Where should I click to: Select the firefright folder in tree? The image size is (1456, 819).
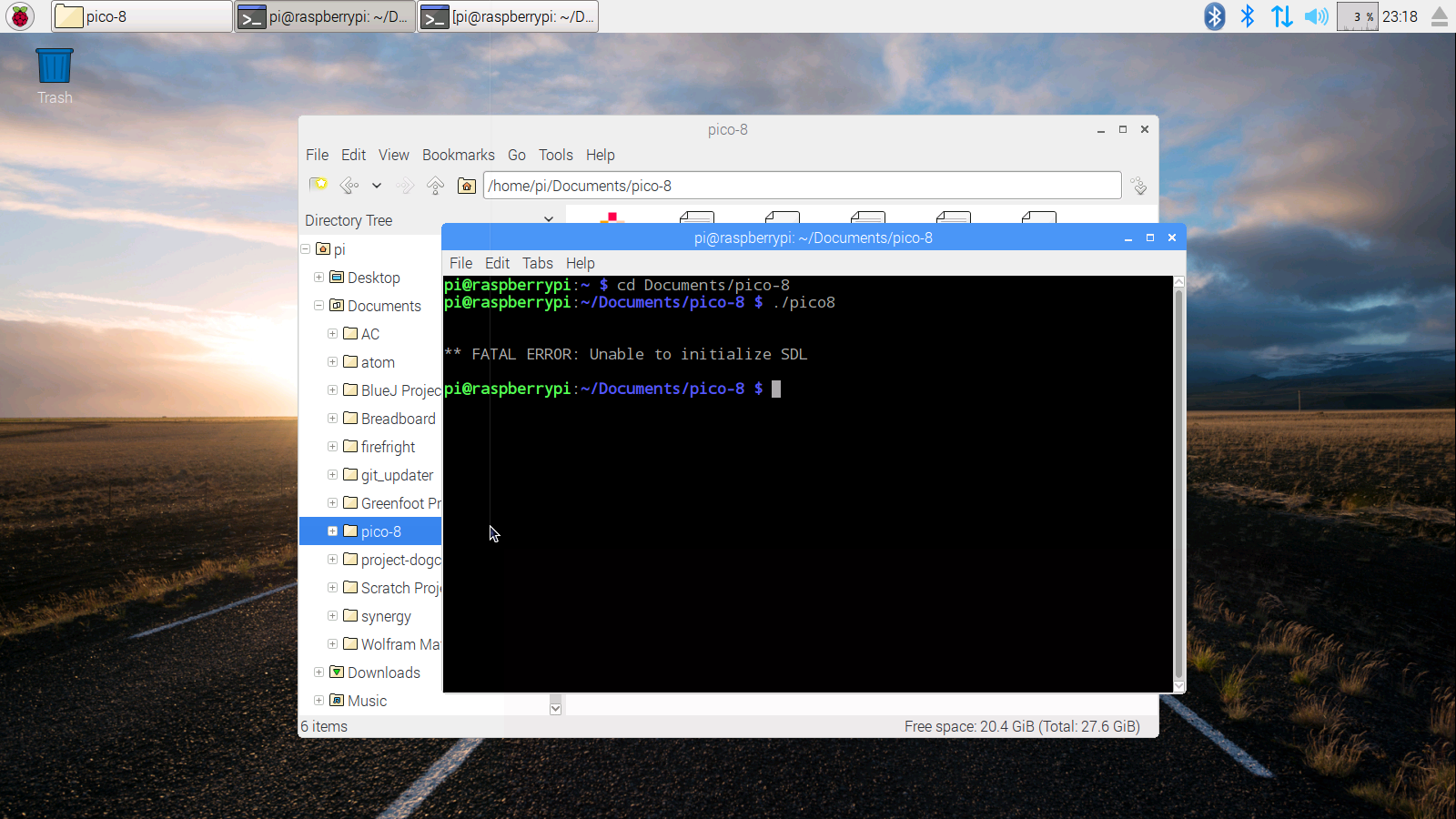click(x=379, y=447)
